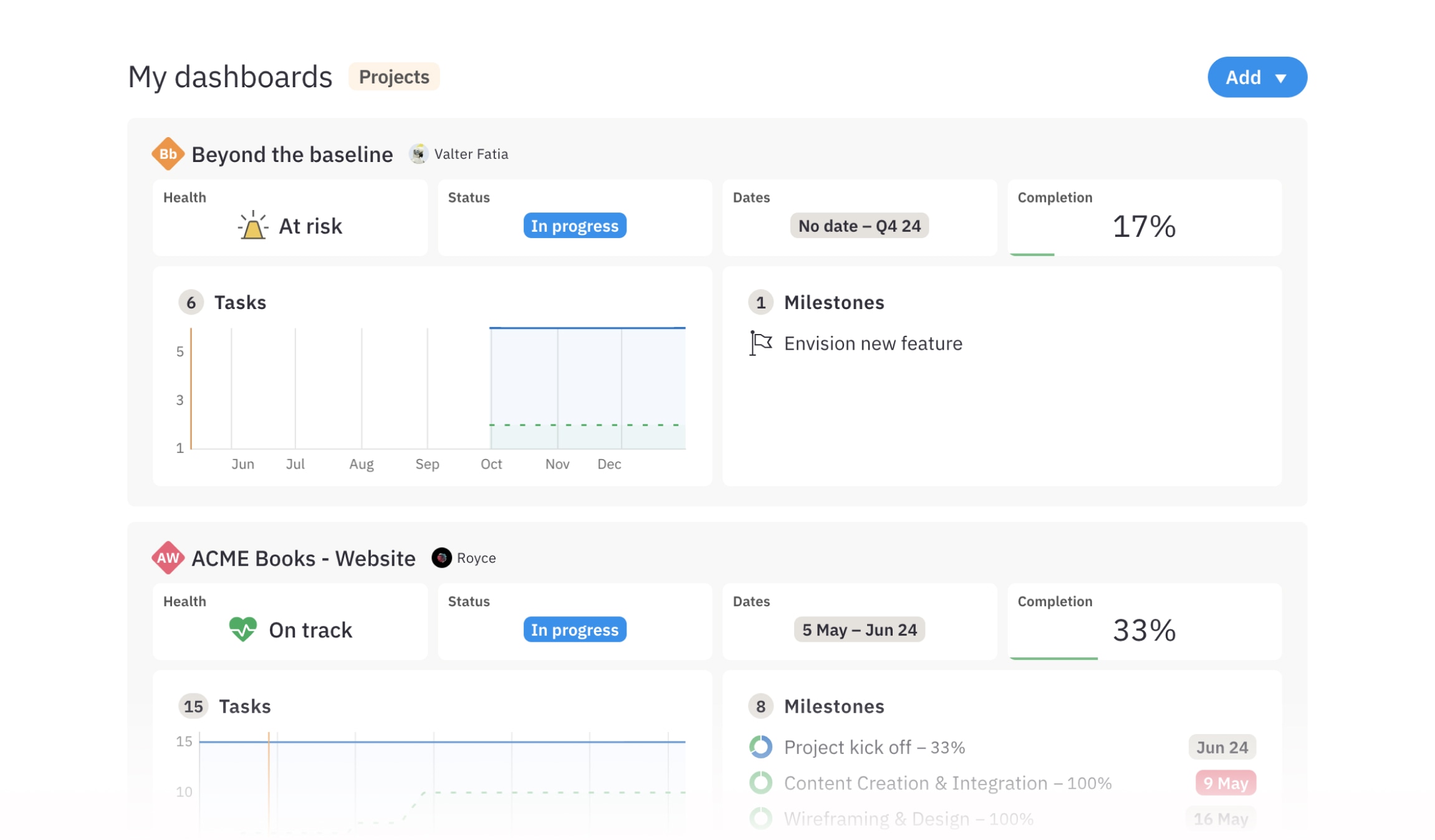
Task: Click the At risk warning siren icon
Action: tap(252, 226)
